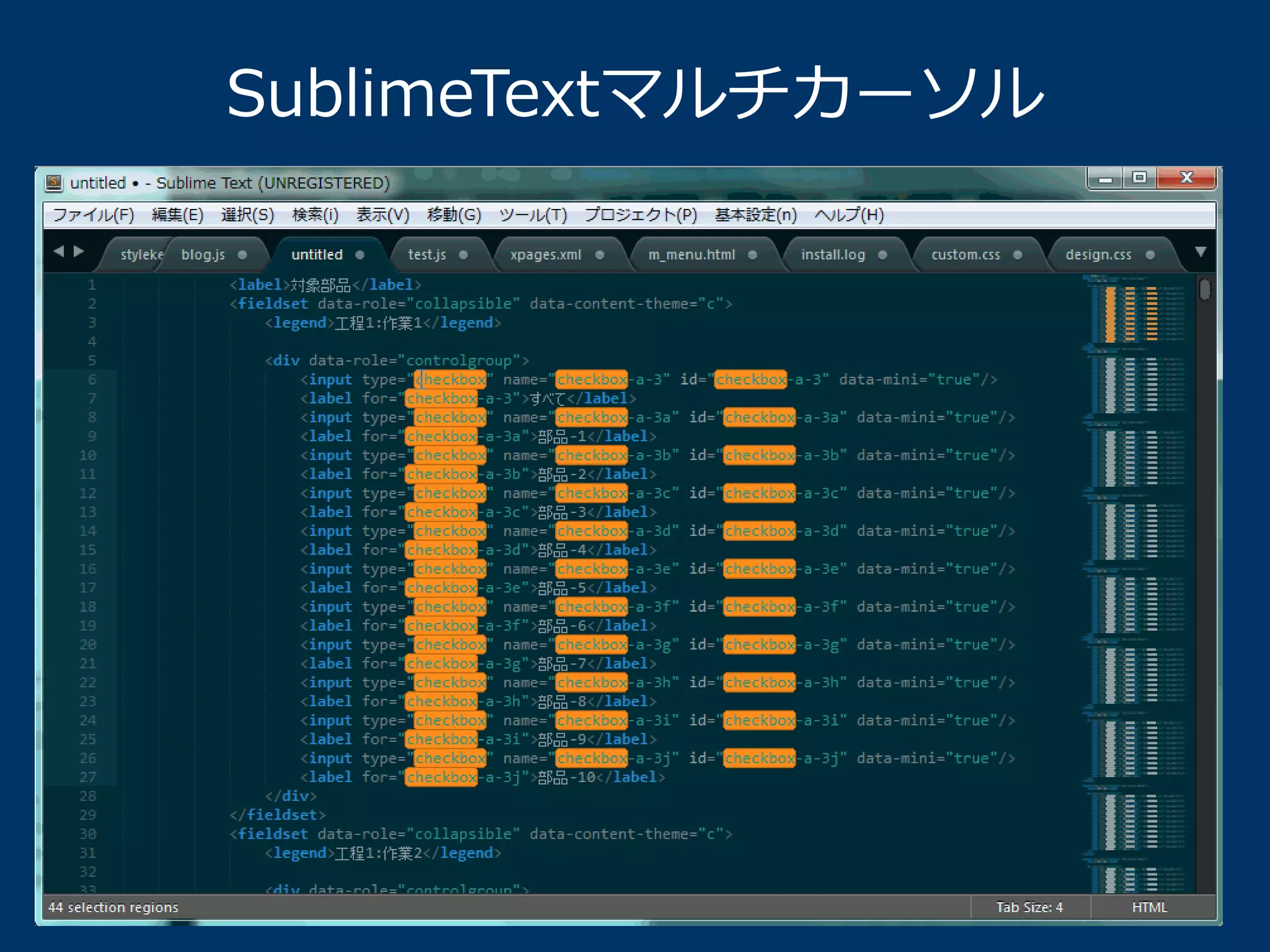Click the 工程1:作業2 legend text

tap(378, 853)
